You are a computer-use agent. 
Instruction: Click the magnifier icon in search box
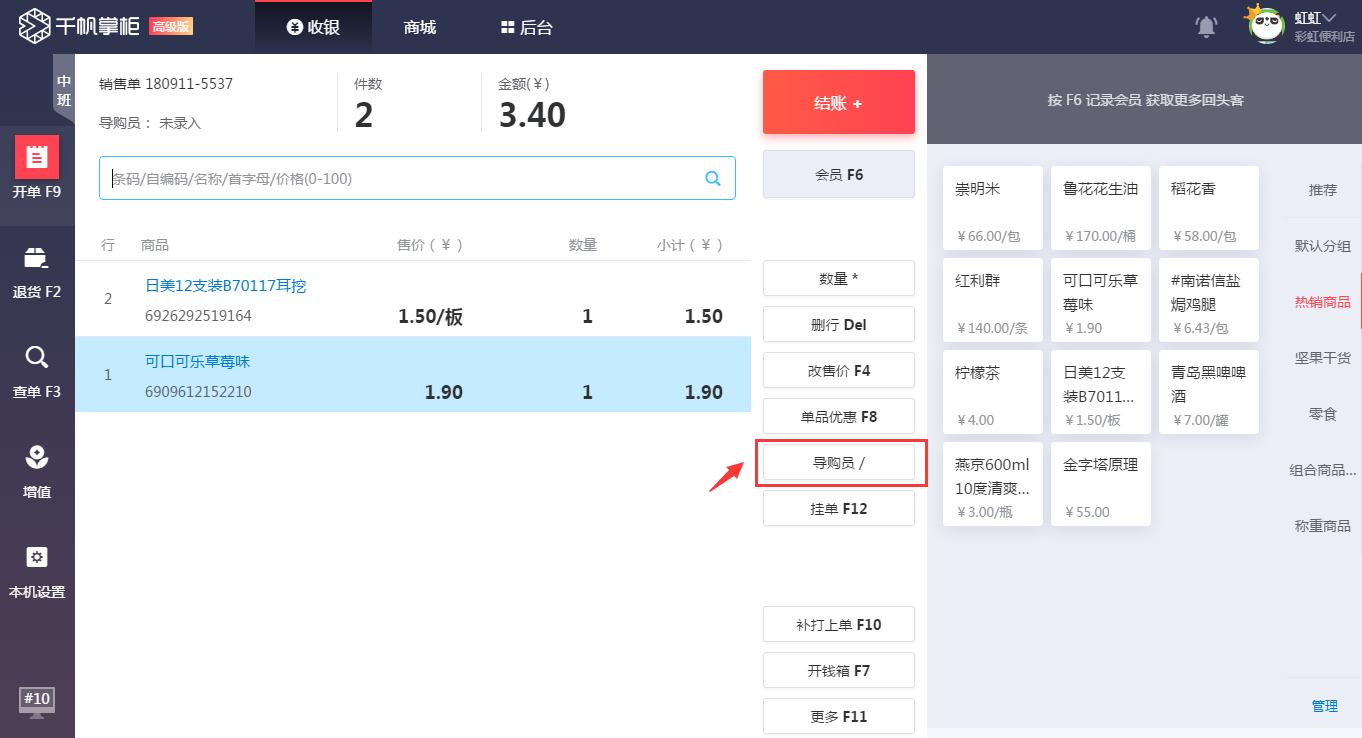pyautogui.click(x=713, y=179)
